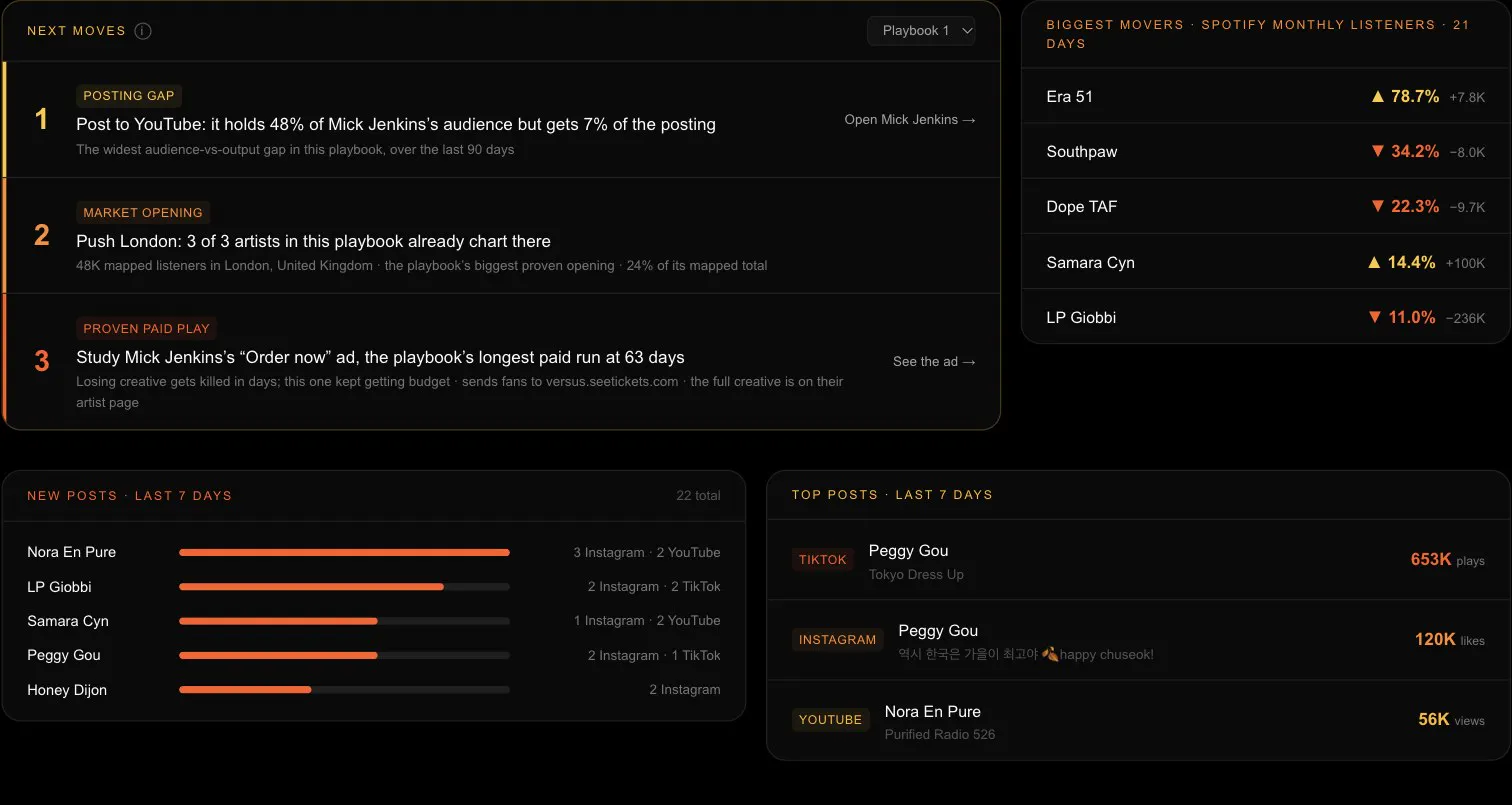Image resolution: width=1512 pixels, height=805 pixels.
Task: Select Honey Dijon in New Posts
Action: click(67, 690)
